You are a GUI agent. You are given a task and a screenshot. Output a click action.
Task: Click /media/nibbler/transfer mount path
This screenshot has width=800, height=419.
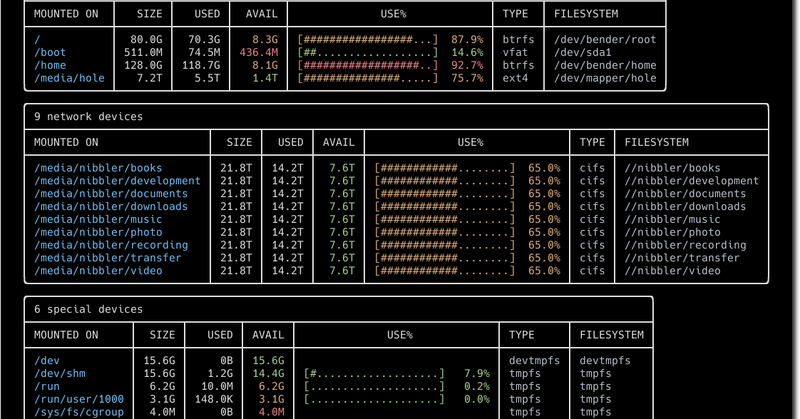[108, 258]
